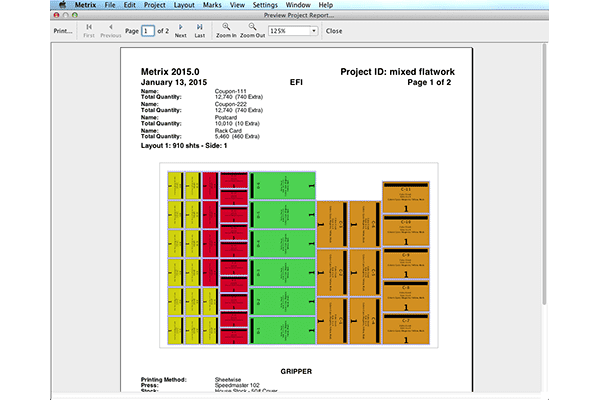
Task: Click the "Metrix 2015.0" report title
Action: coord(170,72)
